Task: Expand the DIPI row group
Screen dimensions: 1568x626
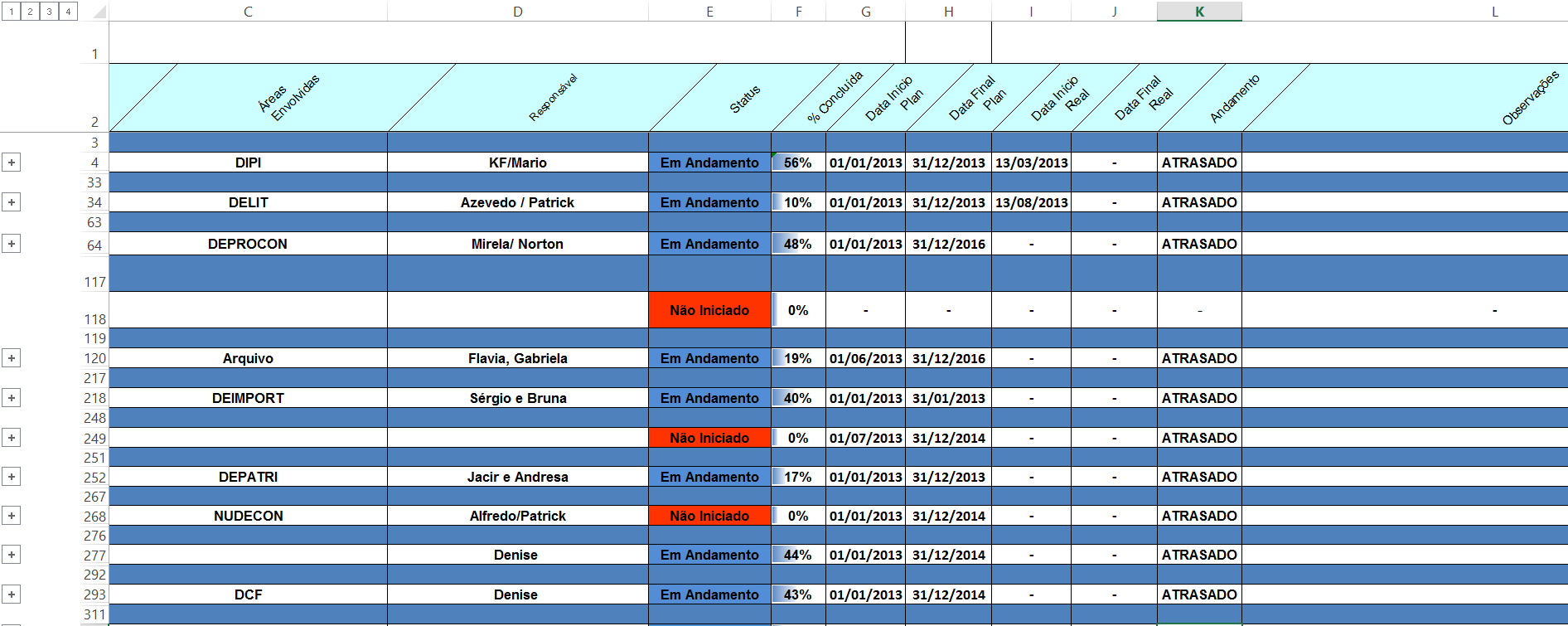Action: tap(11, 163)
